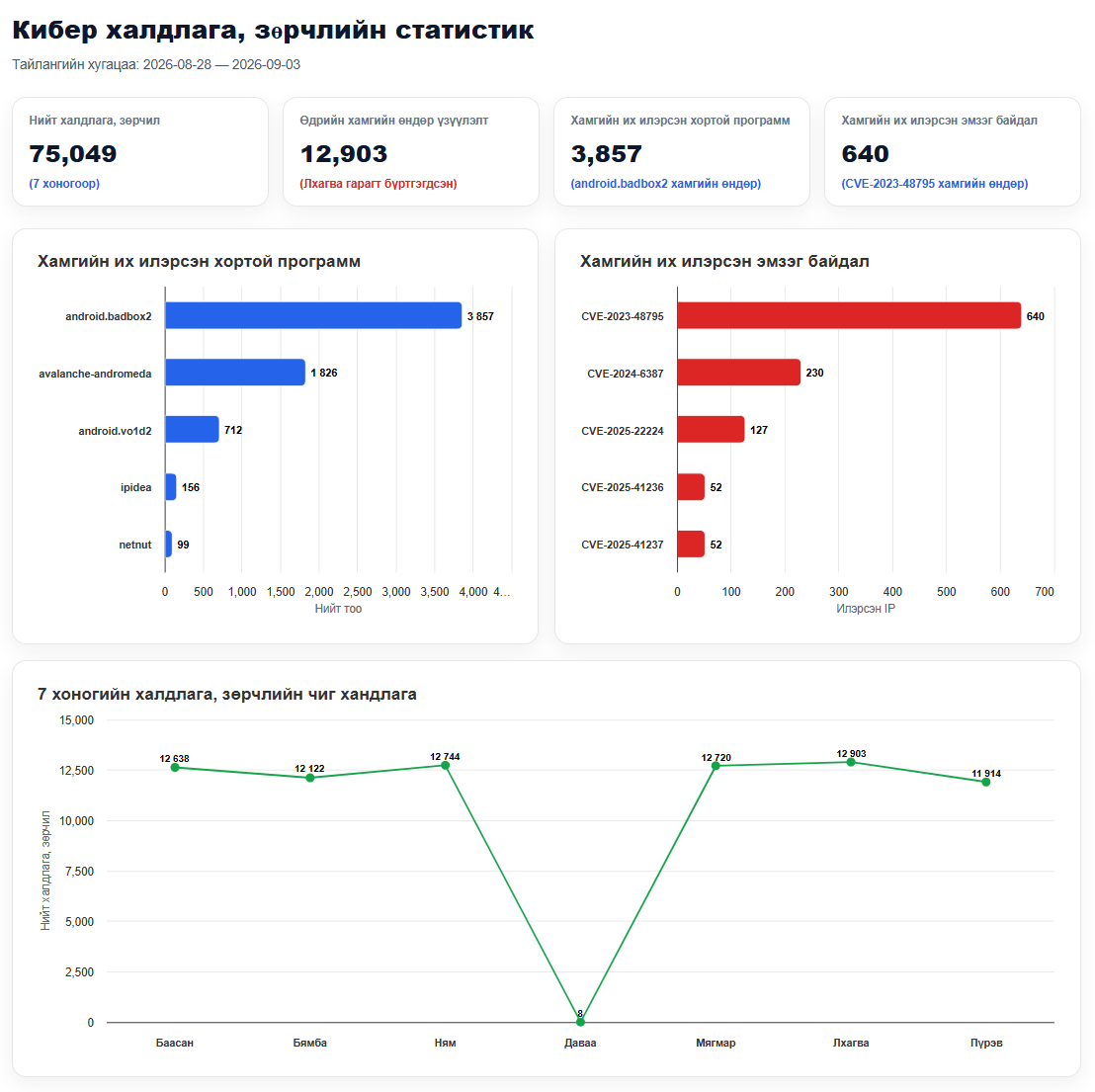Select the CVE-2024-6387 bar
The image size is (1095, 1092).
(739, 373)
